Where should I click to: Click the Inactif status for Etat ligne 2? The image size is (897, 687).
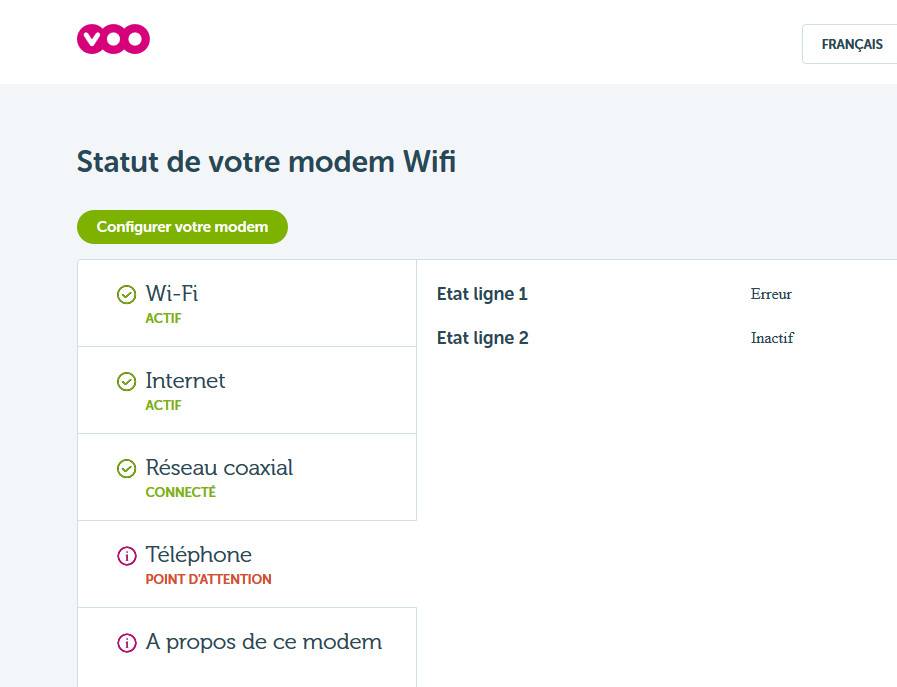tap(772, 338)
